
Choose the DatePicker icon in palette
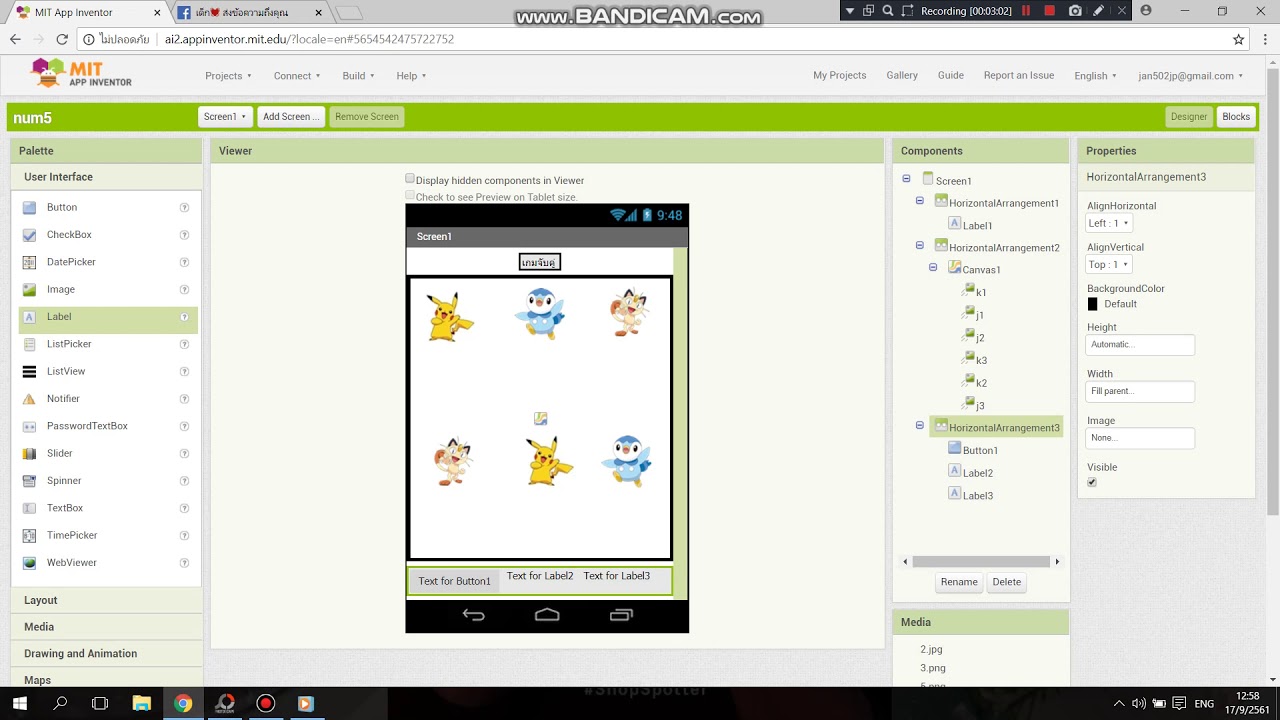pos(29,262)
